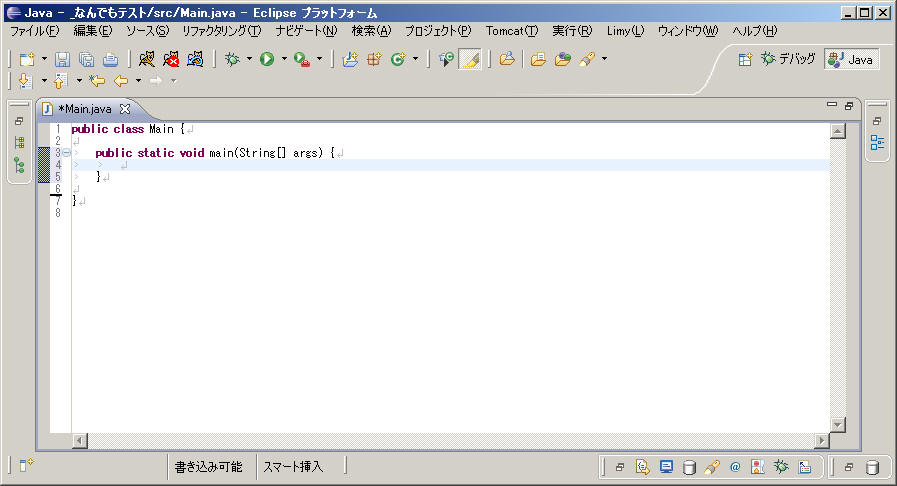Screen dimensions: 897x486
Task: Open dropdown arrow next to Run button
Action: (x=284, y=60)
